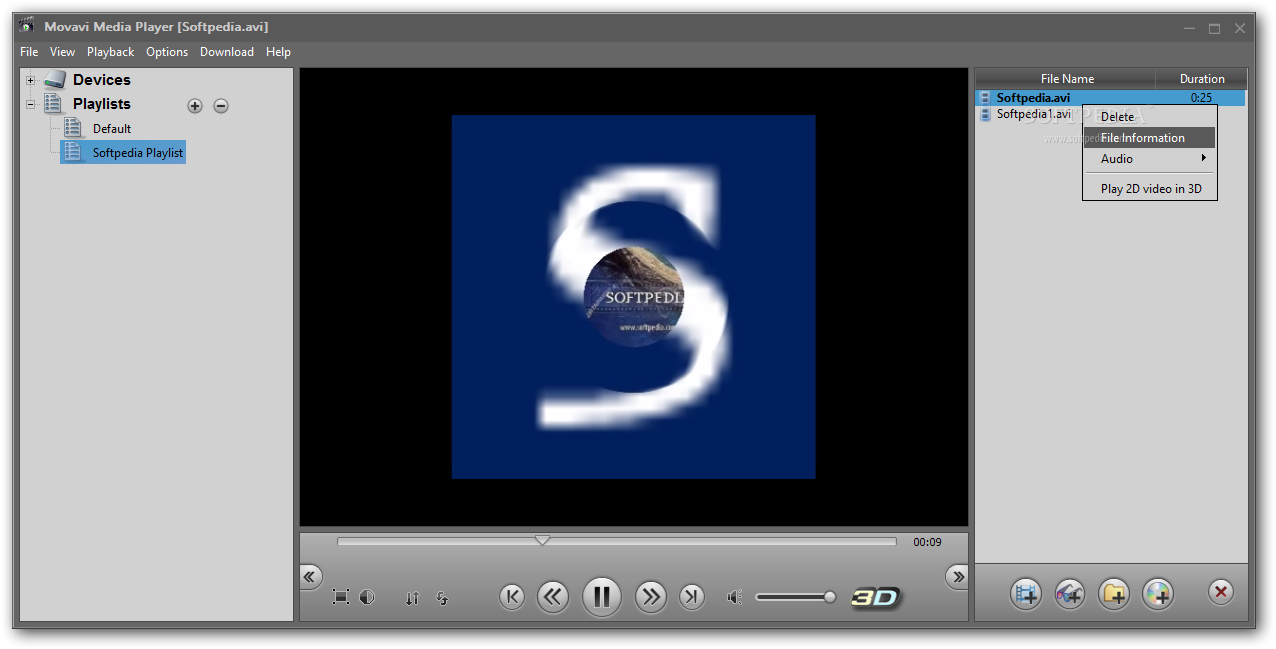Open the View menu
The width and height of the screenshot is (1276, 649).
62,52
